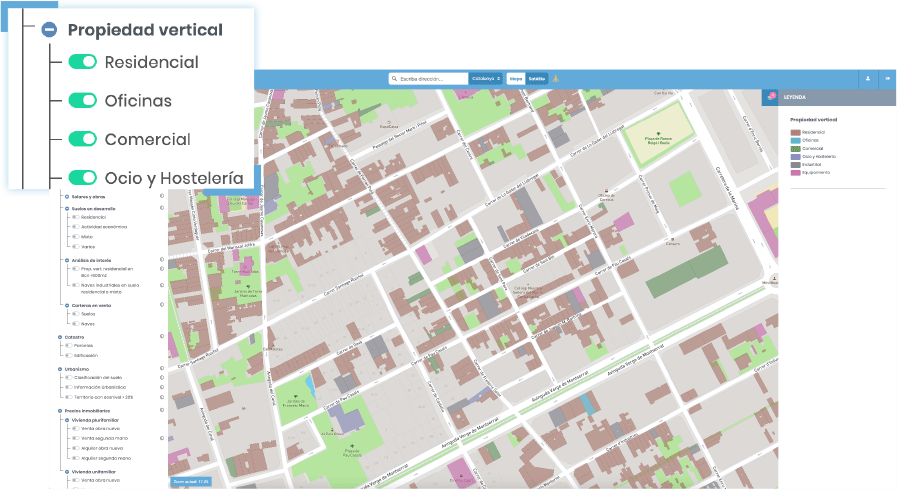
Task: Click the Ocio y Hostelería legend swatch
Action: click(795, 156)
